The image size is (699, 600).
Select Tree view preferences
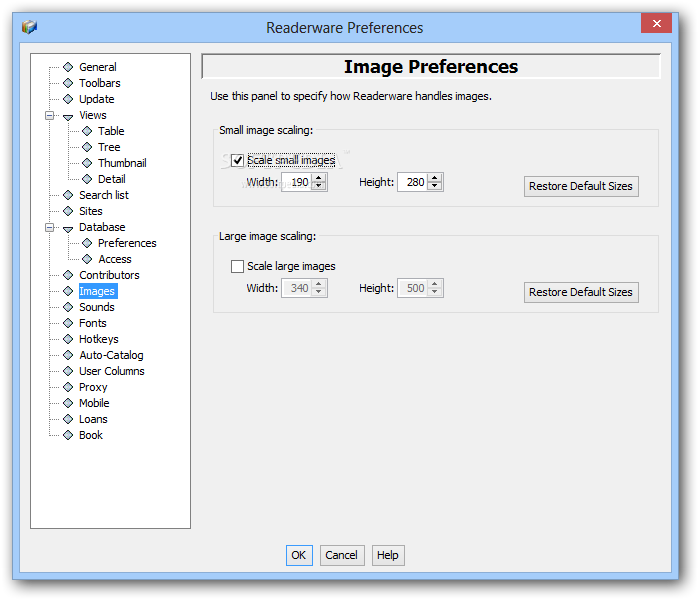[109, 147]
